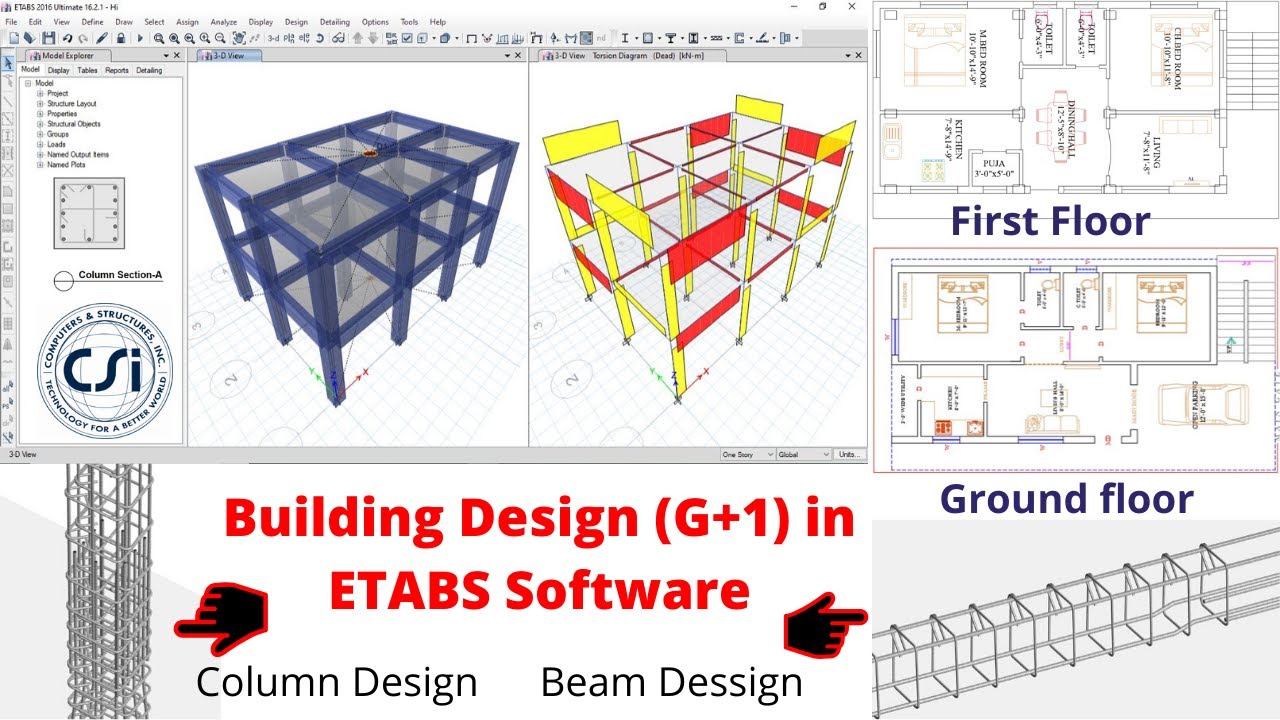Open shear wall design icon
Image resolution: width=1280 pixels, height=720 pixels.
click(738, 38)
